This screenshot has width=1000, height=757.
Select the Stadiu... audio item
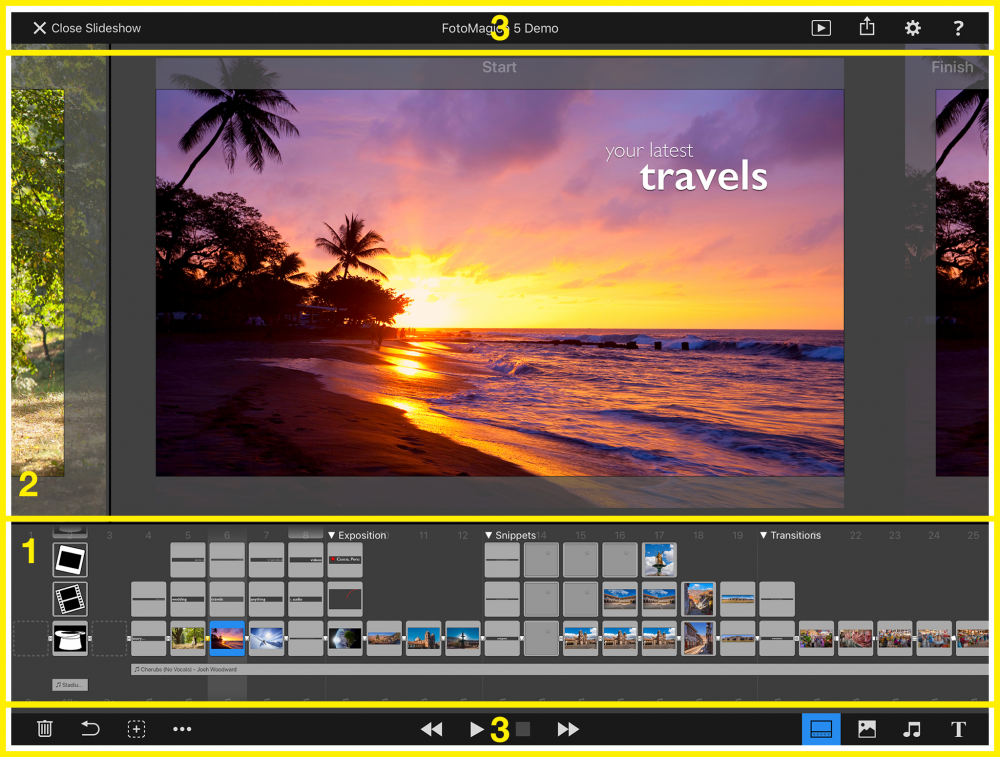point(70,685)
